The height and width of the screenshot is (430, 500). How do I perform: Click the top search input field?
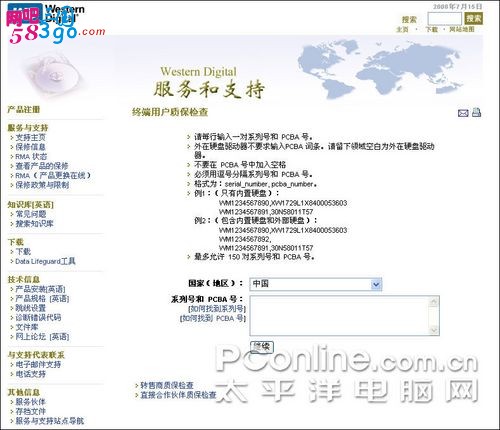coord(444,19)
